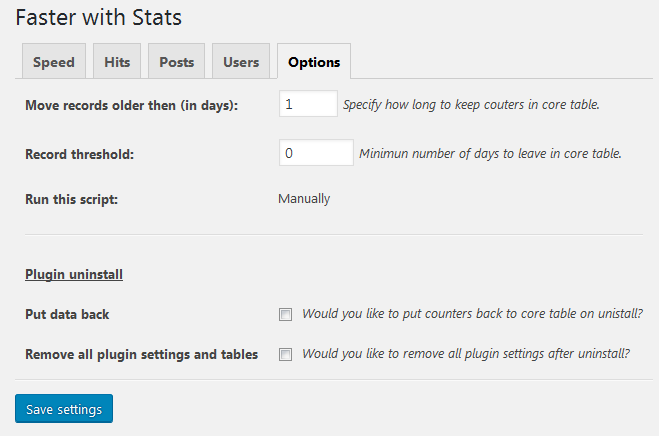Click the Move records older then label

[132, 105]
